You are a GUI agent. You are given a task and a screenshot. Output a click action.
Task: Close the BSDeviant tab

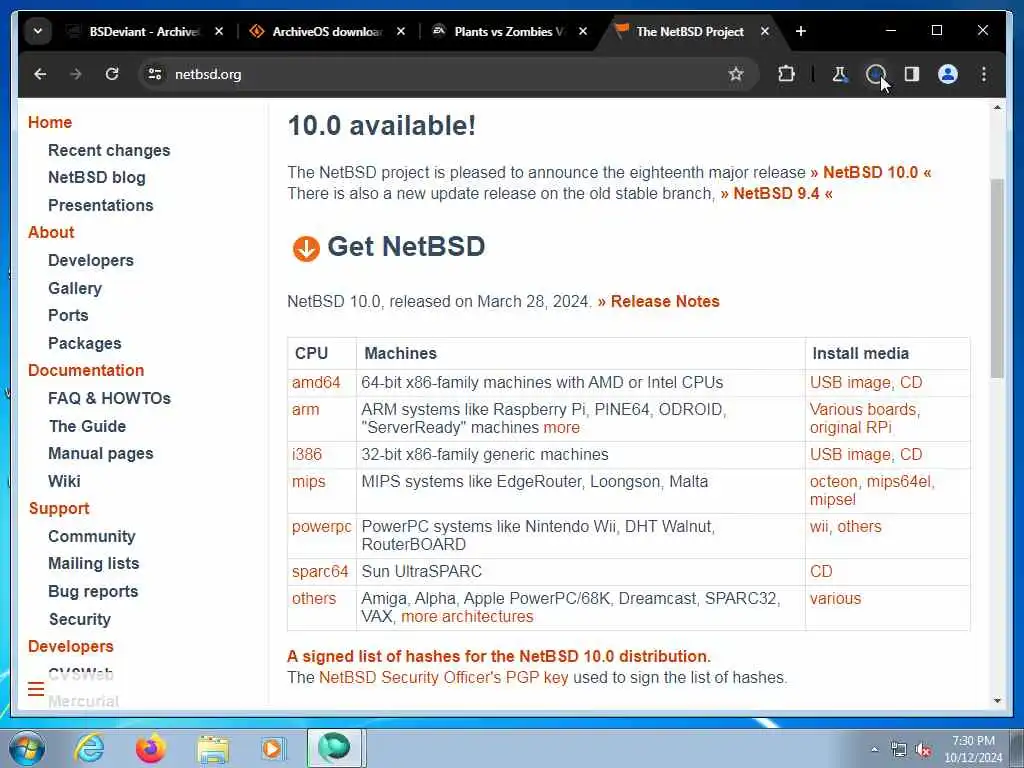[x=219, y=31]
